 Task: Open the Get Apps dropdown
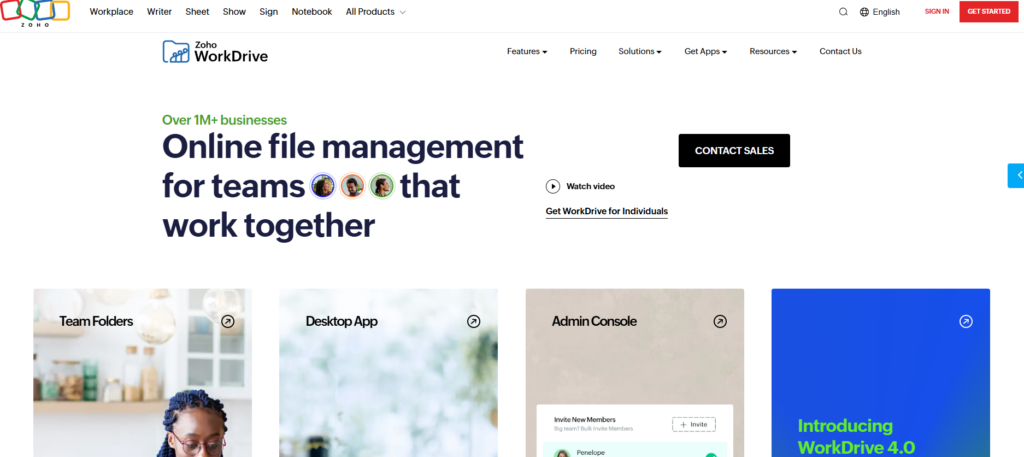706,52
